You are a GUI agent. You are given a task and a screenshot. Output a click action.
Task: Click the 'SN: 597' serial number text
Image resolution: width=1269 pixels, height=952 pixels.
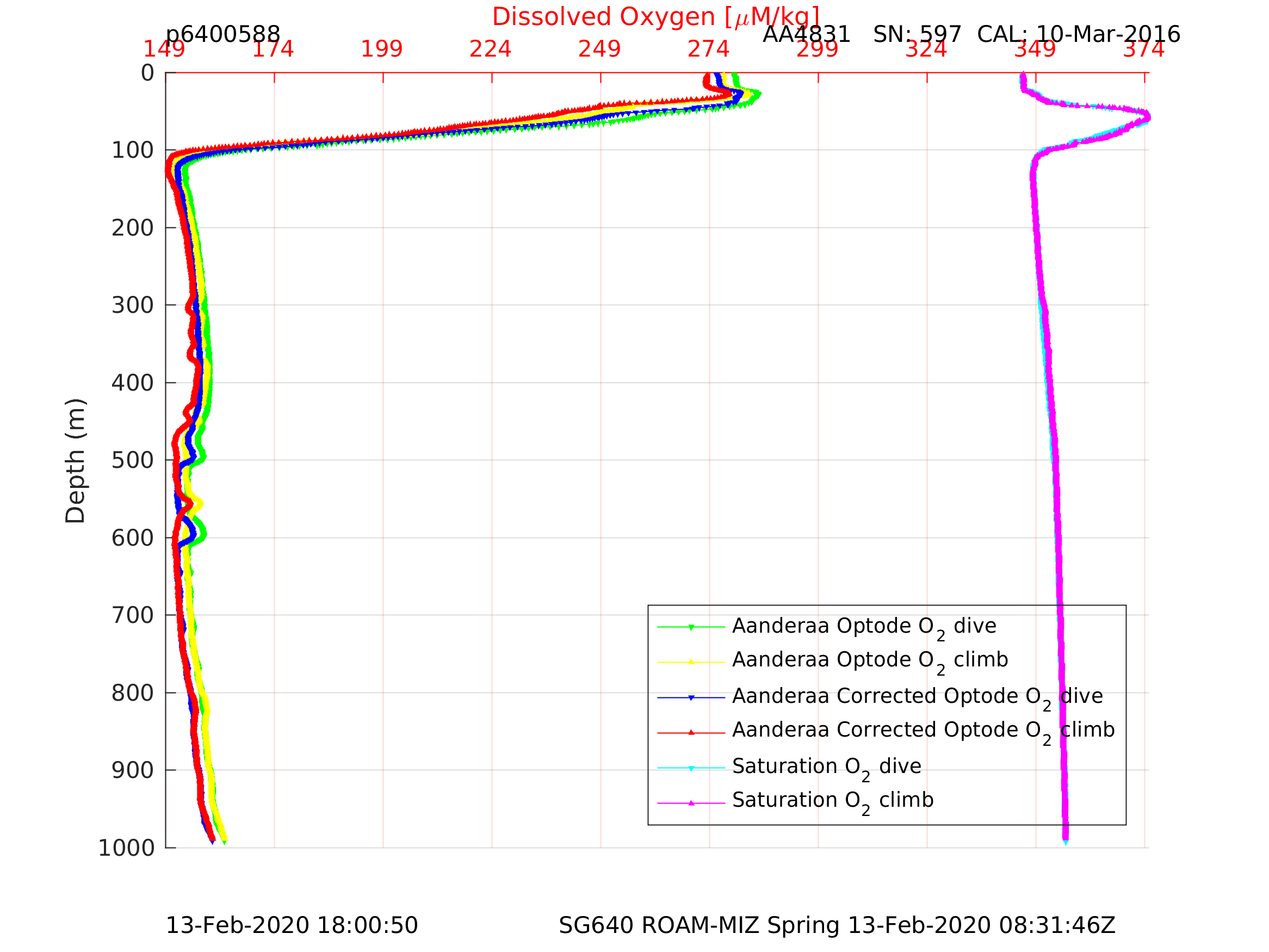click(x=917, y=34)
